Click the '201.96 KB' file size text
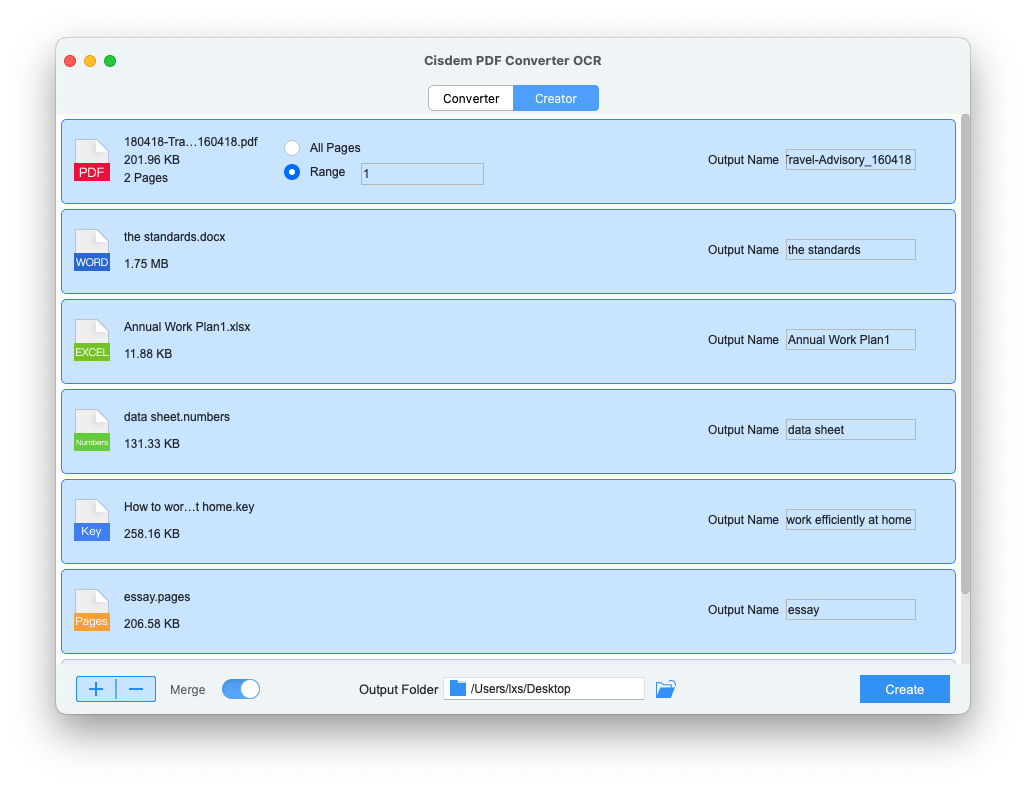 [151, 160]
